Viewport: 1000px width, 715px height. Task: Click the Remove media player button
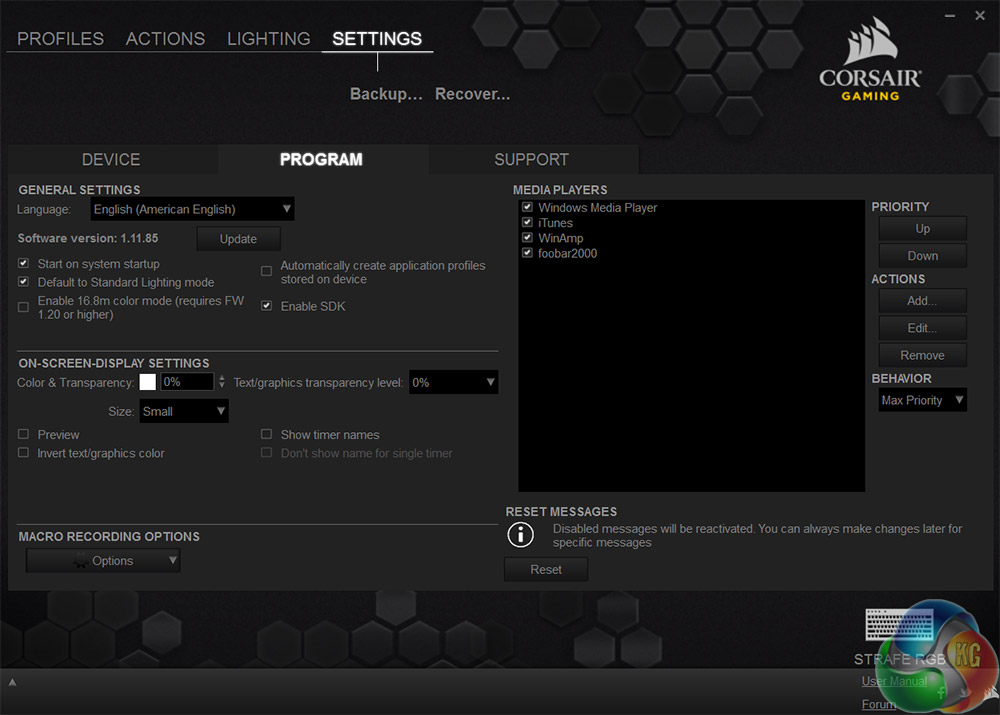(922, 355)
